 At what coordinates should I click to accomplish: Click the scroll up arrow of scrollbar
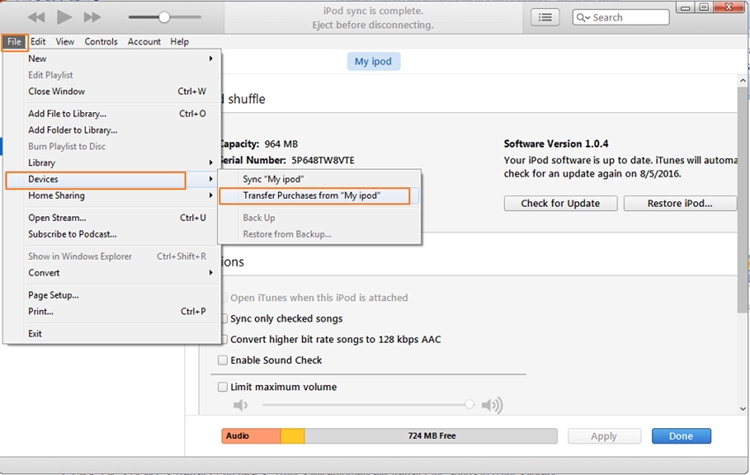point(742,81)
